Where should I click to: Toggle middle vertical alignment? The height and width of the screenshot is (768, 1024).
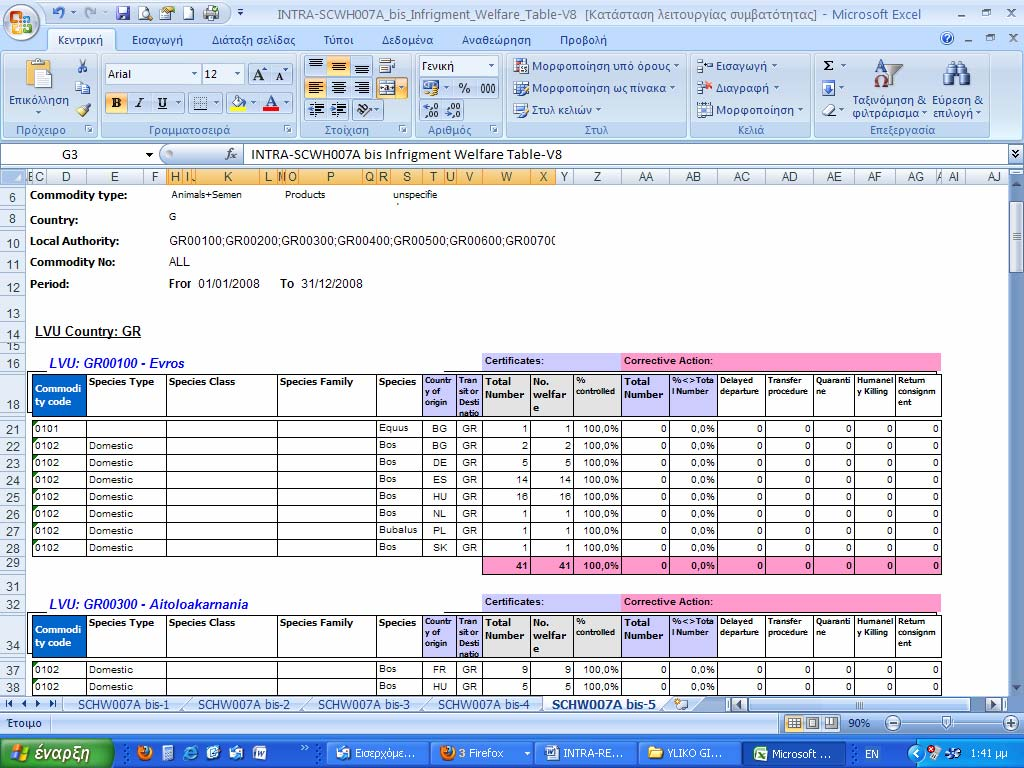click(x=338, y=65)
